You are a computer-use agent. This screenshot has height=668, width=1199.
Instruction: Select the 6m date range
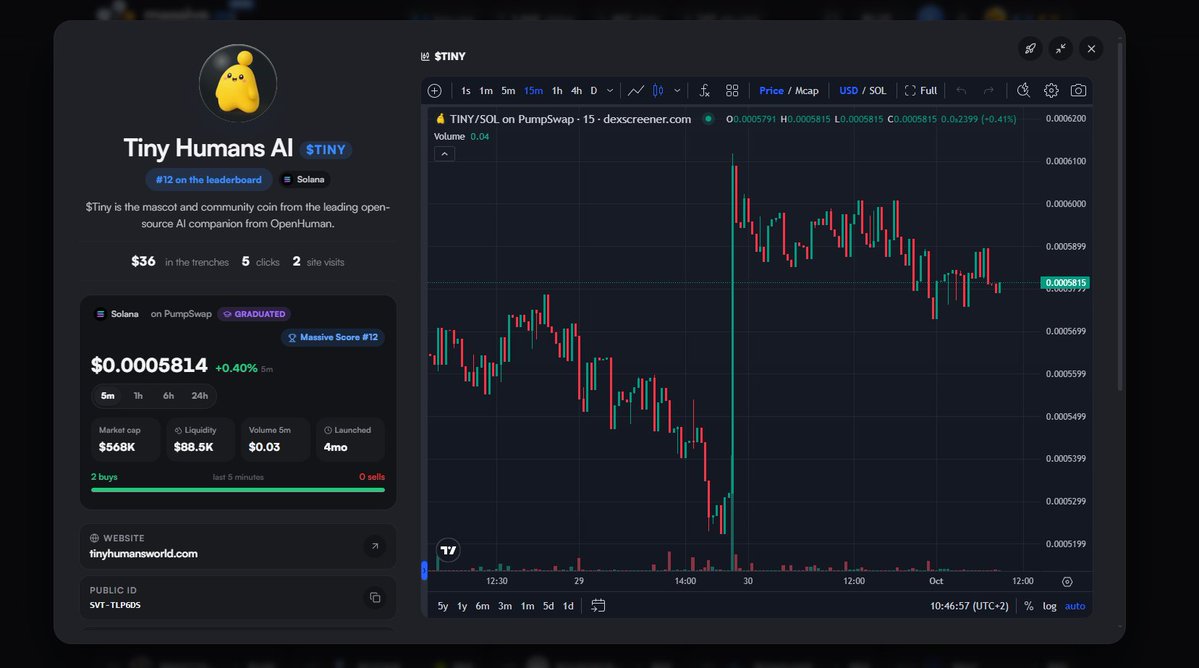483,606
